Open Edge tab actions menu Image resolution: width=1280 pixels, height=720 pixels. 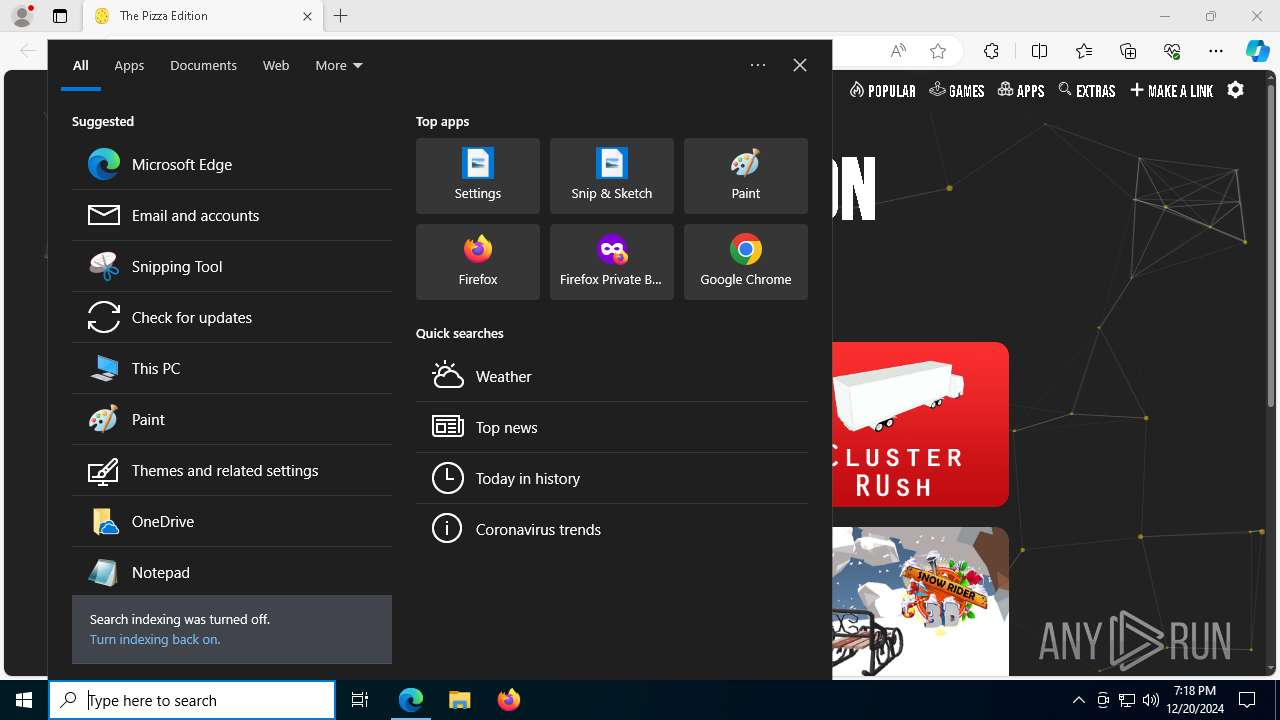click(x=60, y=16)
